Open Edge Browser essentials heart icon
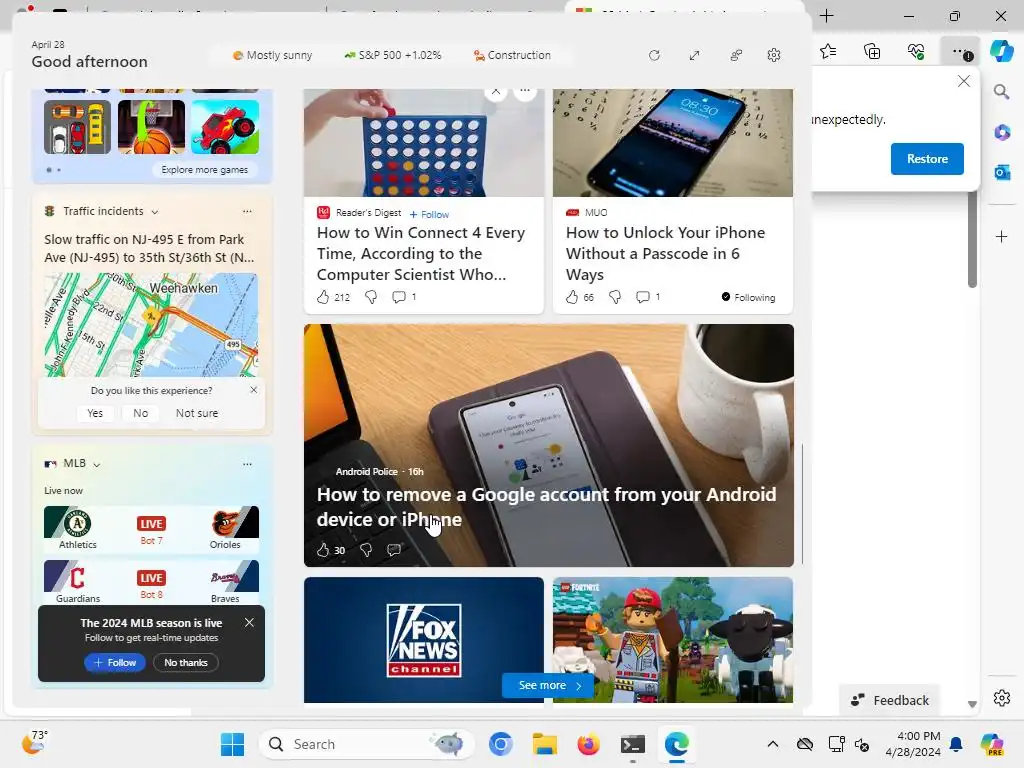Viewport: 1024px width, 768px height. [x=916, y=51]
